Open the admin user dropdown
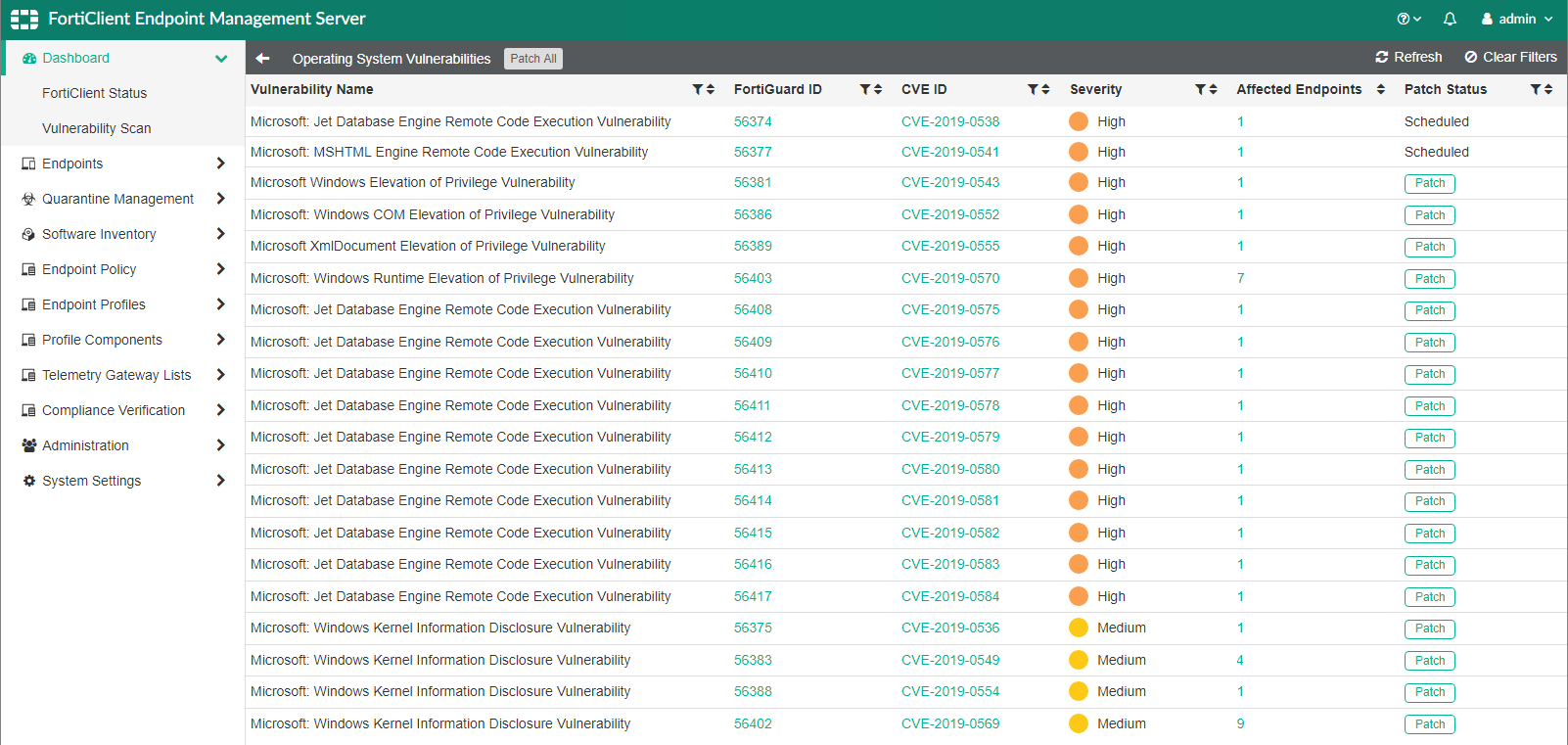 (x=1516, y=19)
